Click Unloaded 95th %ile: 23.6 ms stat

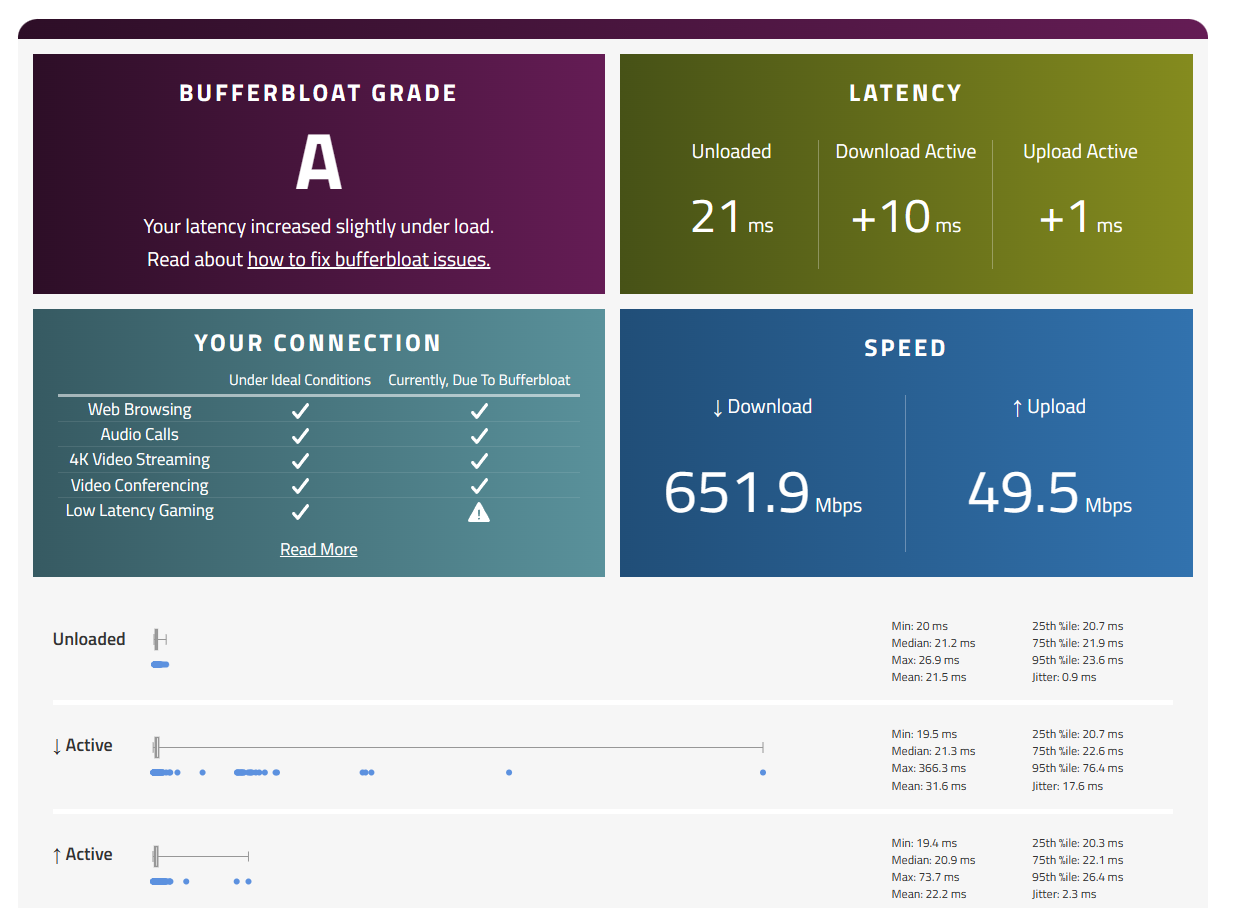[1078, 660]
